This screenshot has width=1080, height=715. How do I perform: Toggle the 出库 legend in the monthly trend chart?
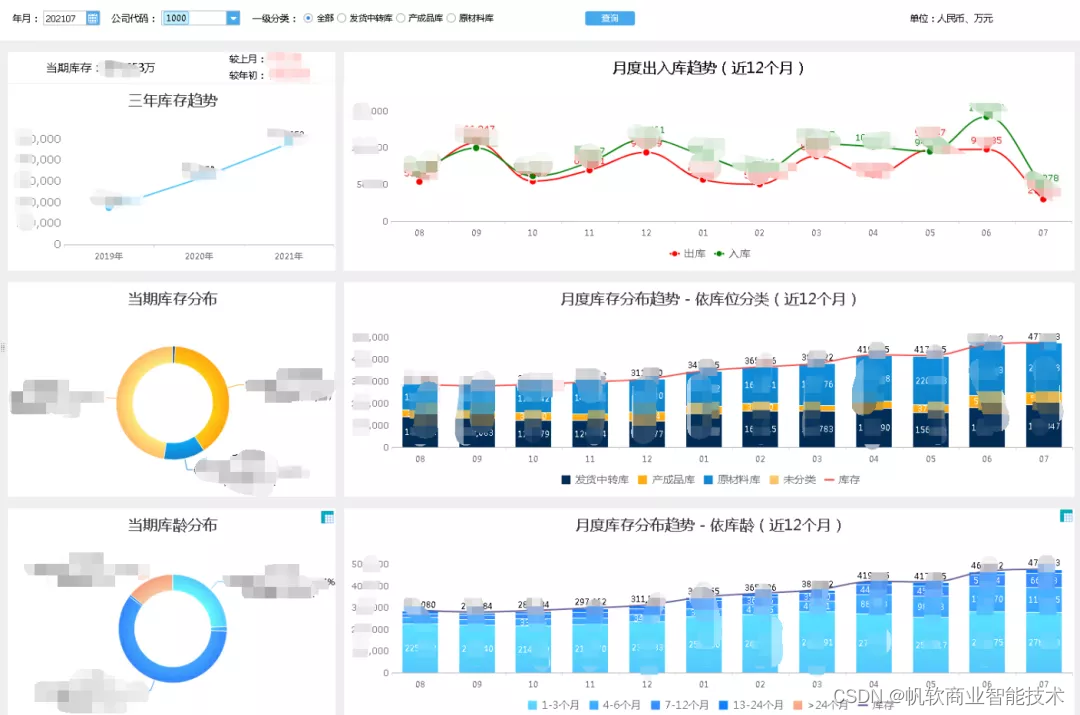[687, 253]
